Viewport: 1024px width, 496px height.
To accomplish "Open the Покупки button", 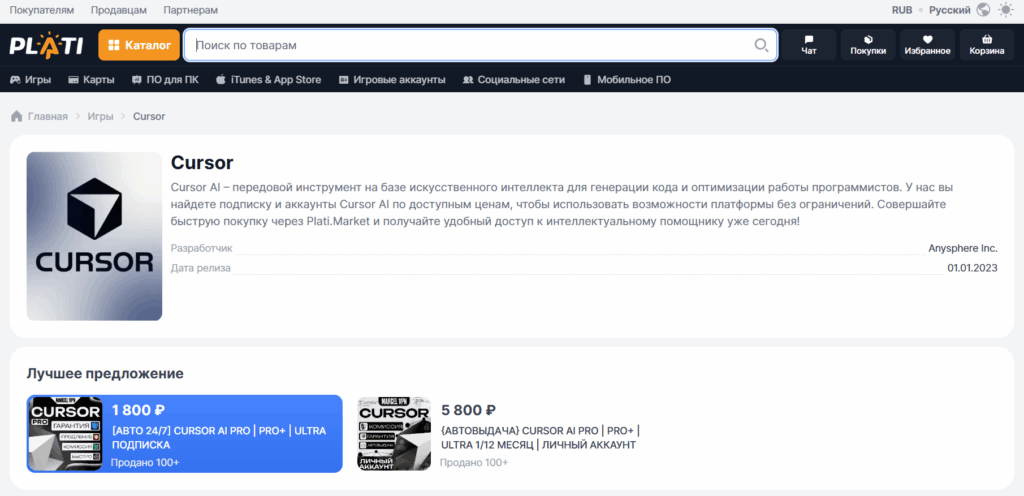I will coord(868,45).
